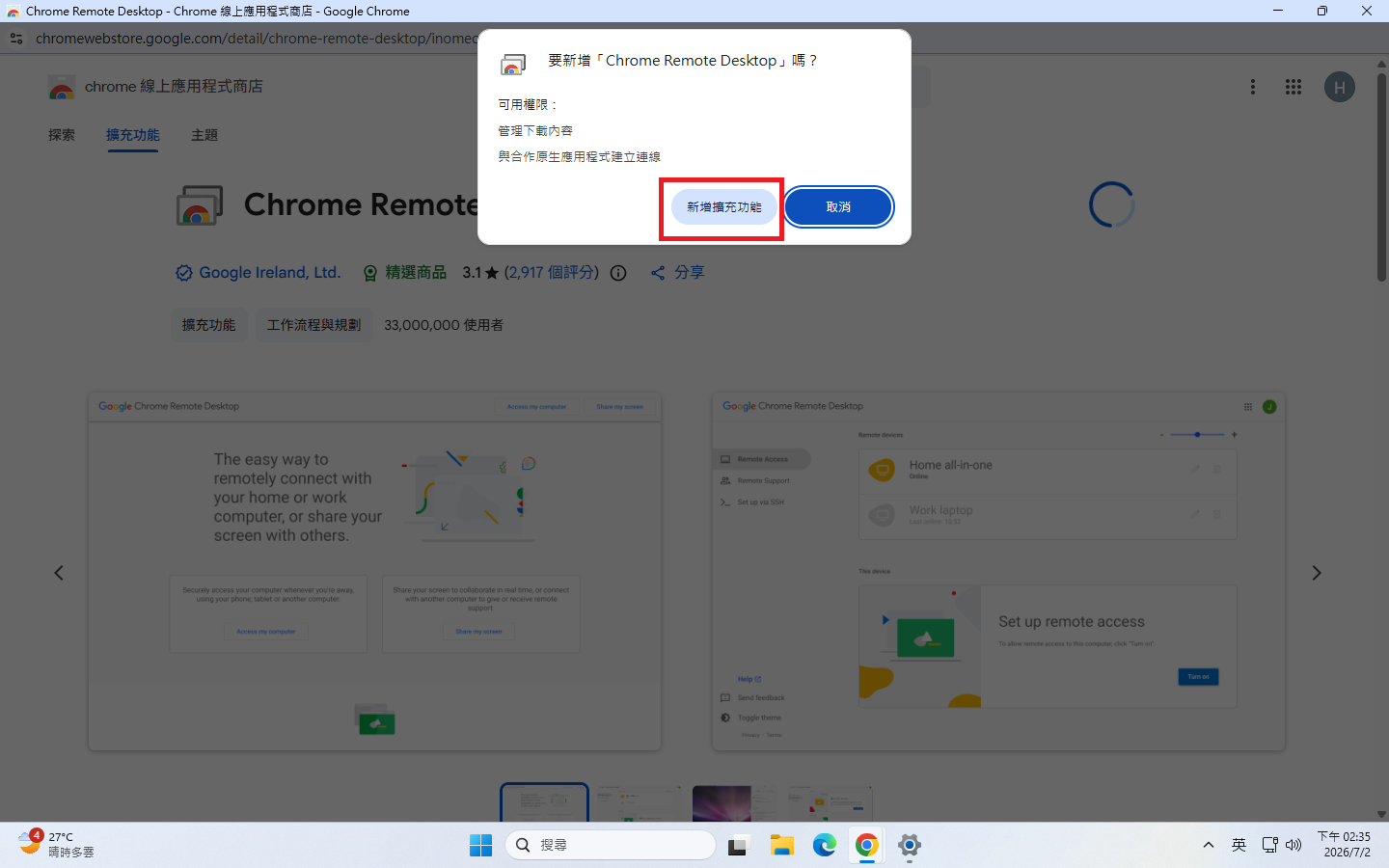
Task: Click the taskbar 搜尋 search box
Action: pyautogui.click(x=610, y=845)
